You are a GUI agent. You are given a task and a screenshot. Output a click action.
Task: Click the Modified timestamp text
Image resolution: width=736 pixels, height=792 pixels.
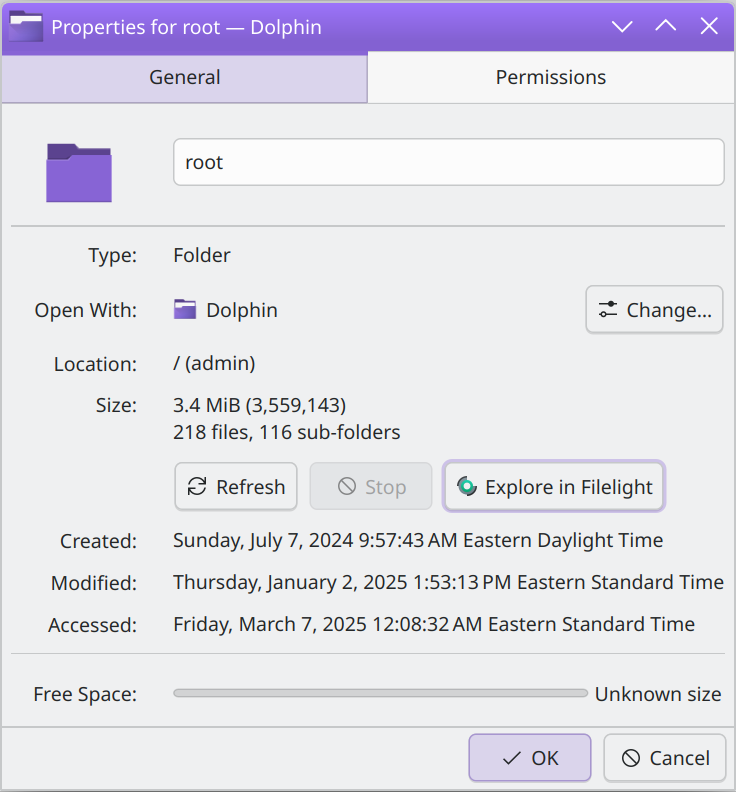click(447, 582)
